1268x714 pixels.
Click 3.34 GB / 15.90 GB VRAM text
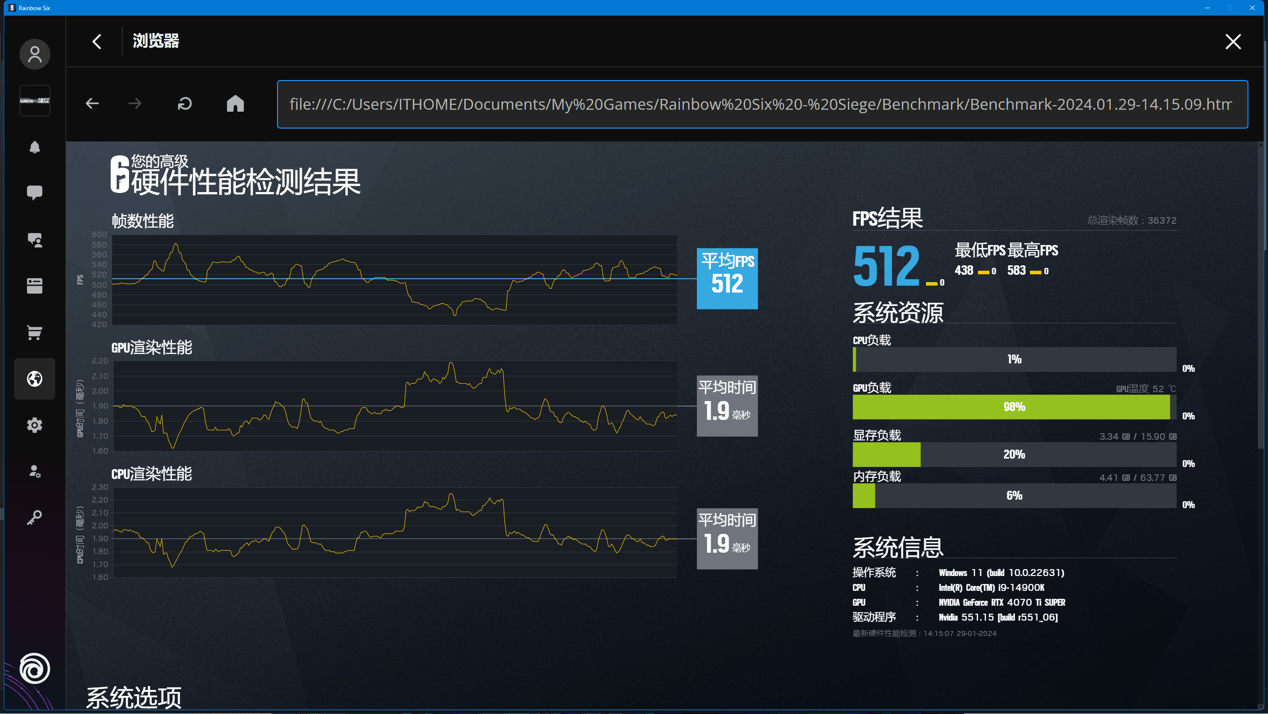pyautogui.click(x=1138, y=436)
